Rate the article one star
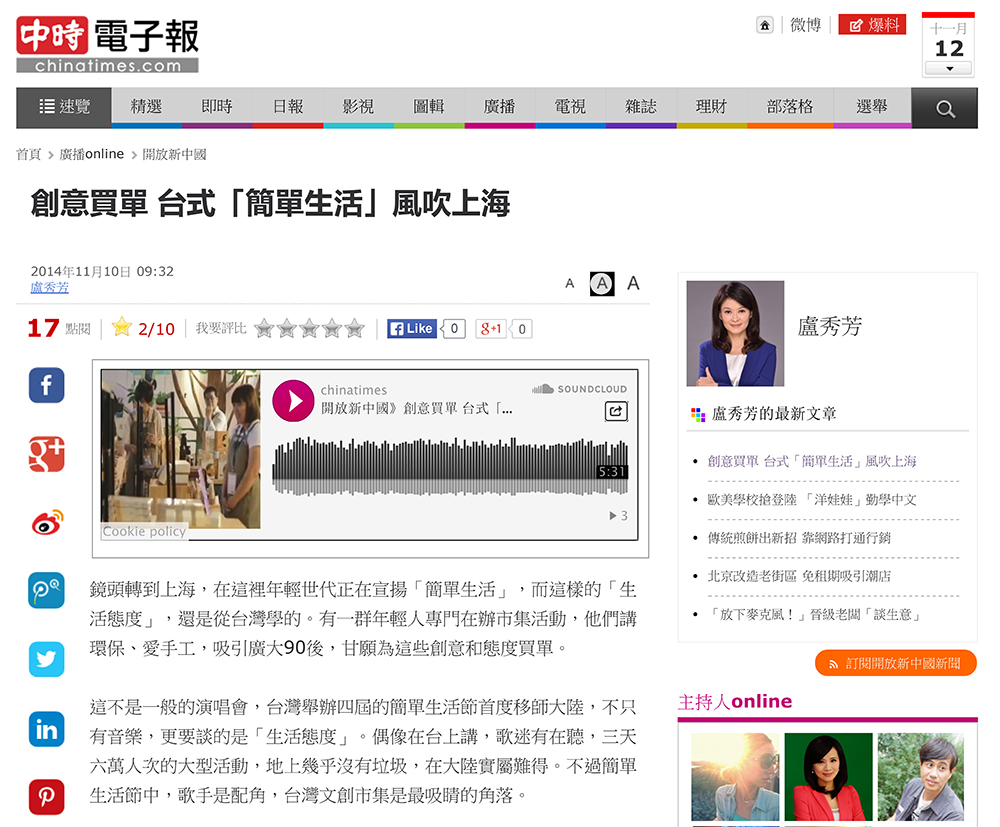Screen dimensions: 1000x827 (x=264, y=329)
